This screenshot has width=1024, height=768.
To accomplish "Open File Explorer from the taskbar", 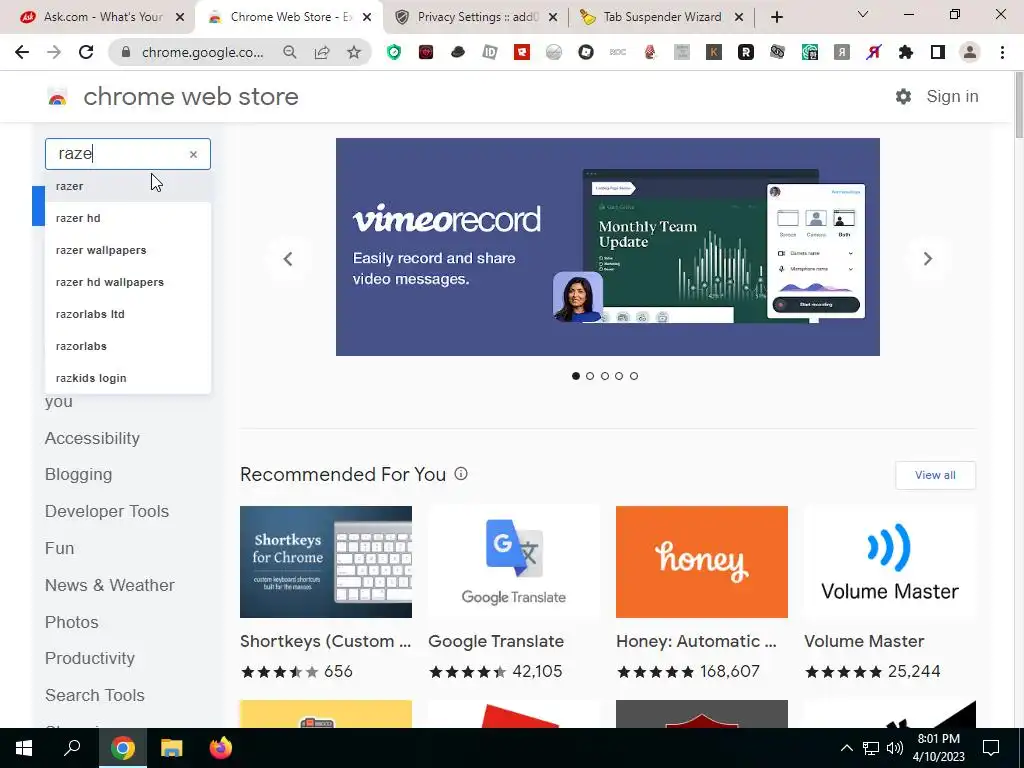I will pyautogui.click(x=172, y=748).
